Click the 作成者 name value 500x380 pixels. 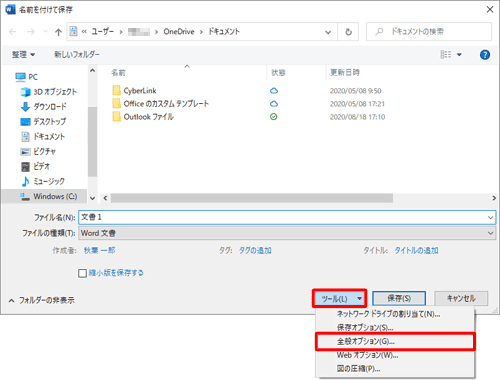pos(100,250)
